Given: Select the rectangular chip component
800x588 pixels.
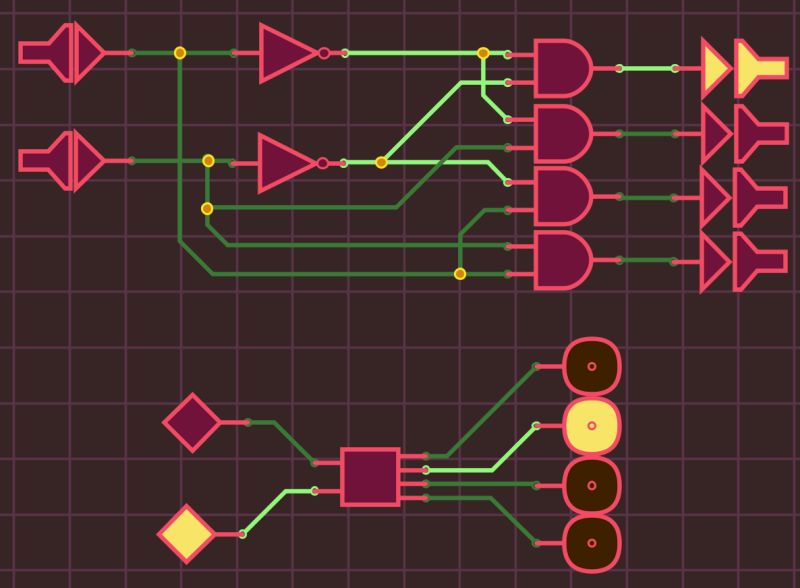Looking at the screenshot, I should tap(370, 478).
